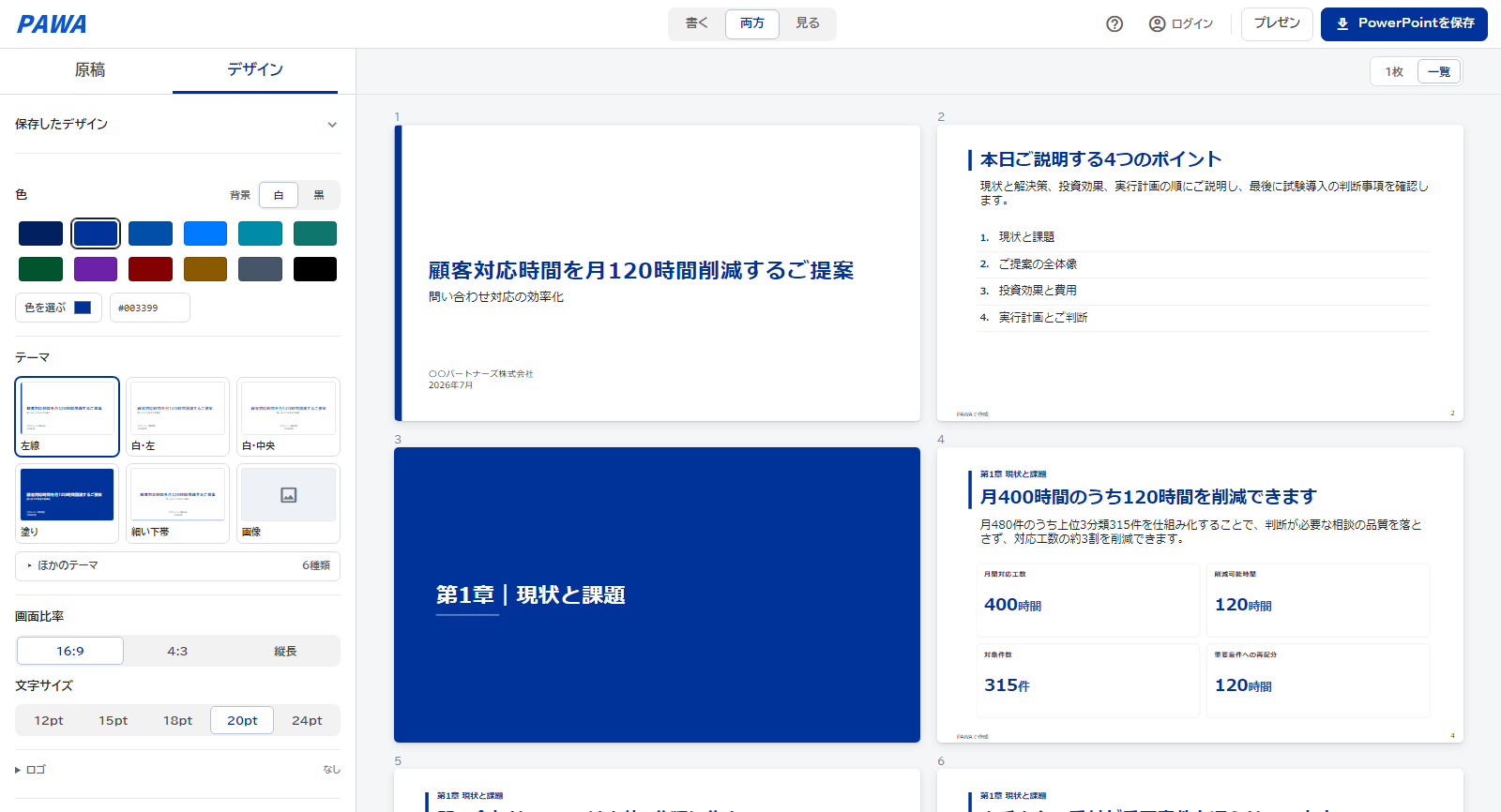Viewport: 1501px width, 812px height.
Task: Expand the ロゴ section
Action: (177, 770)
